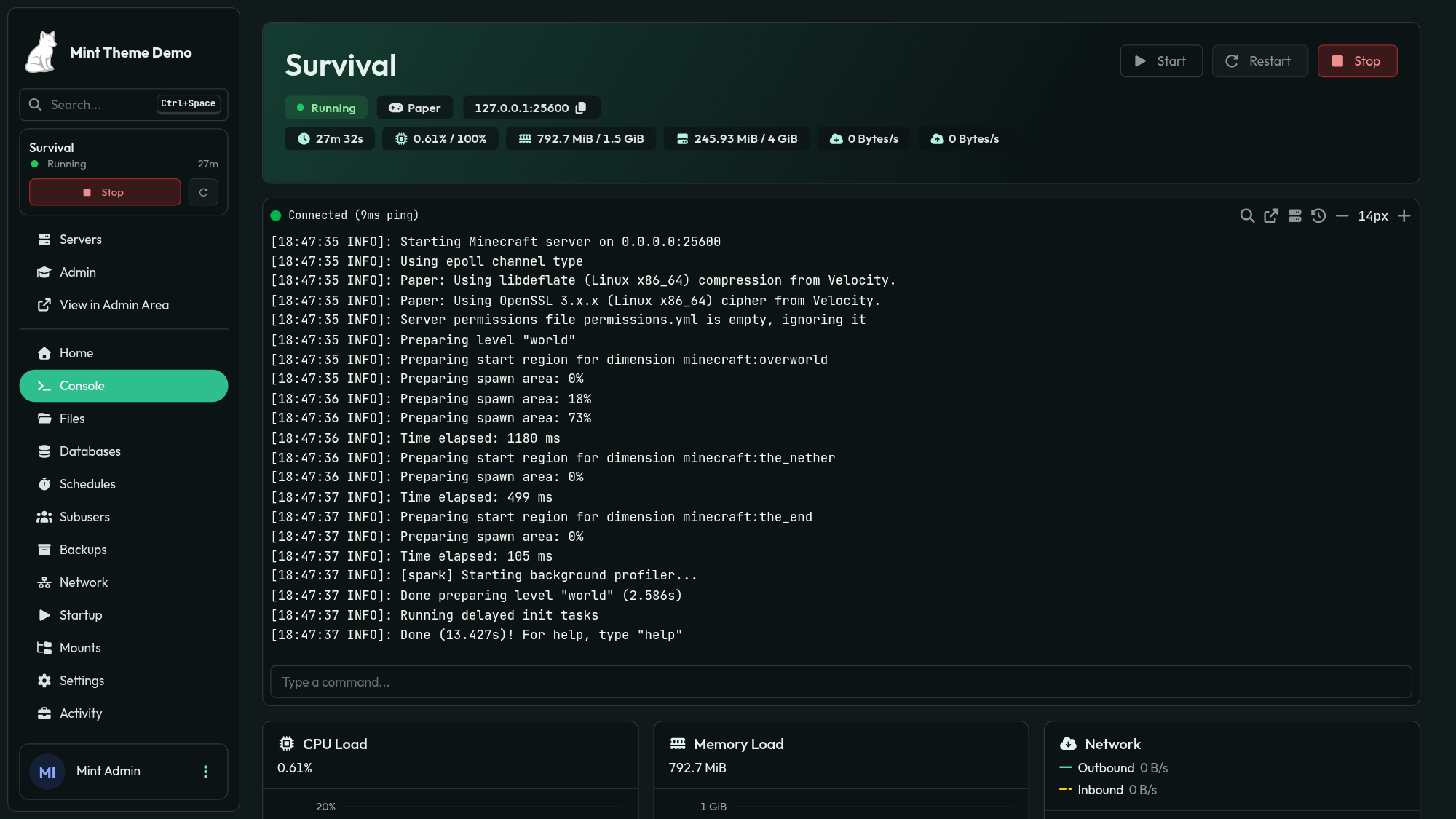Click the Paper server type badge
This screenshot has height=819, width=1456.
point(414,108)
